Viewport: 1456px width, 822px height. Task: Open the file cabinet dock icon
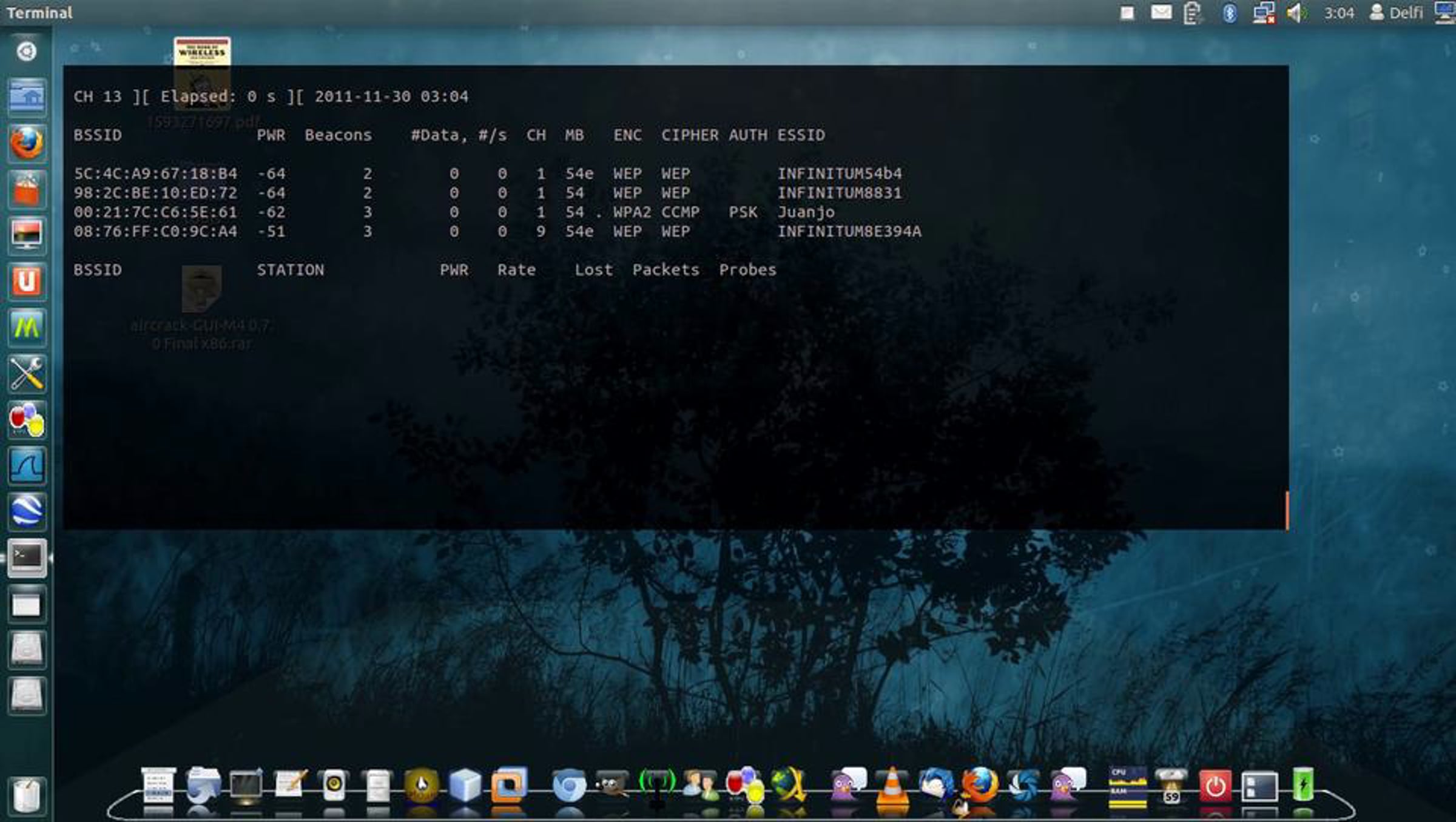(378, 786)
